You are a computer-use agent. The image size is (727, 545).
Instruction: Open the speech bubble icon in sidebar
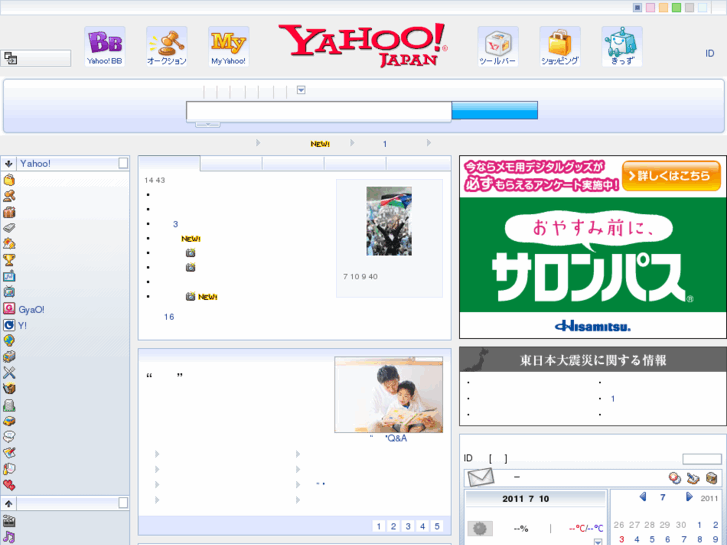pyautogui.click(x=9, y=436)
